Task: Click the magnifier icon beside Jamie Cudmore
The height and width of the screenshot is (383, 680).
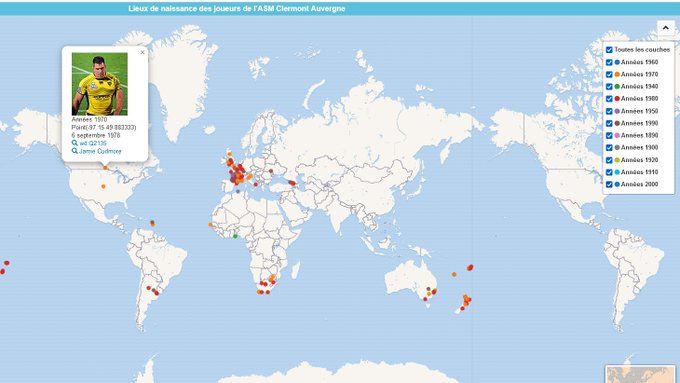Action: 75,151
